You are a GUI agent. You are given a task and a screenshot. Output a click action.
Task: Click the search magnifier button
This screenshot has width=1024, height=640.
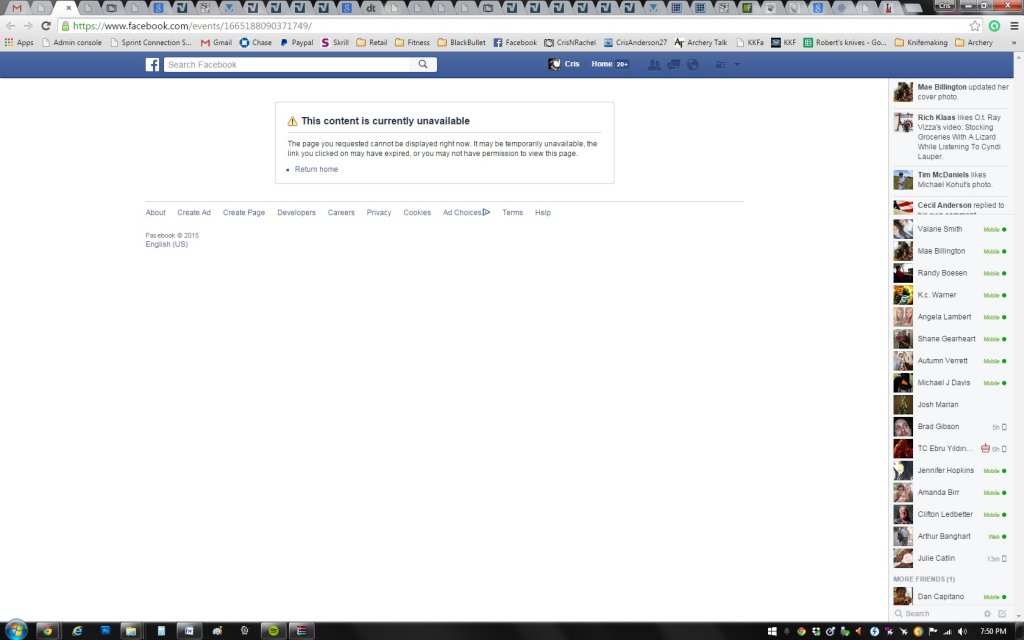tap(423, 65)
